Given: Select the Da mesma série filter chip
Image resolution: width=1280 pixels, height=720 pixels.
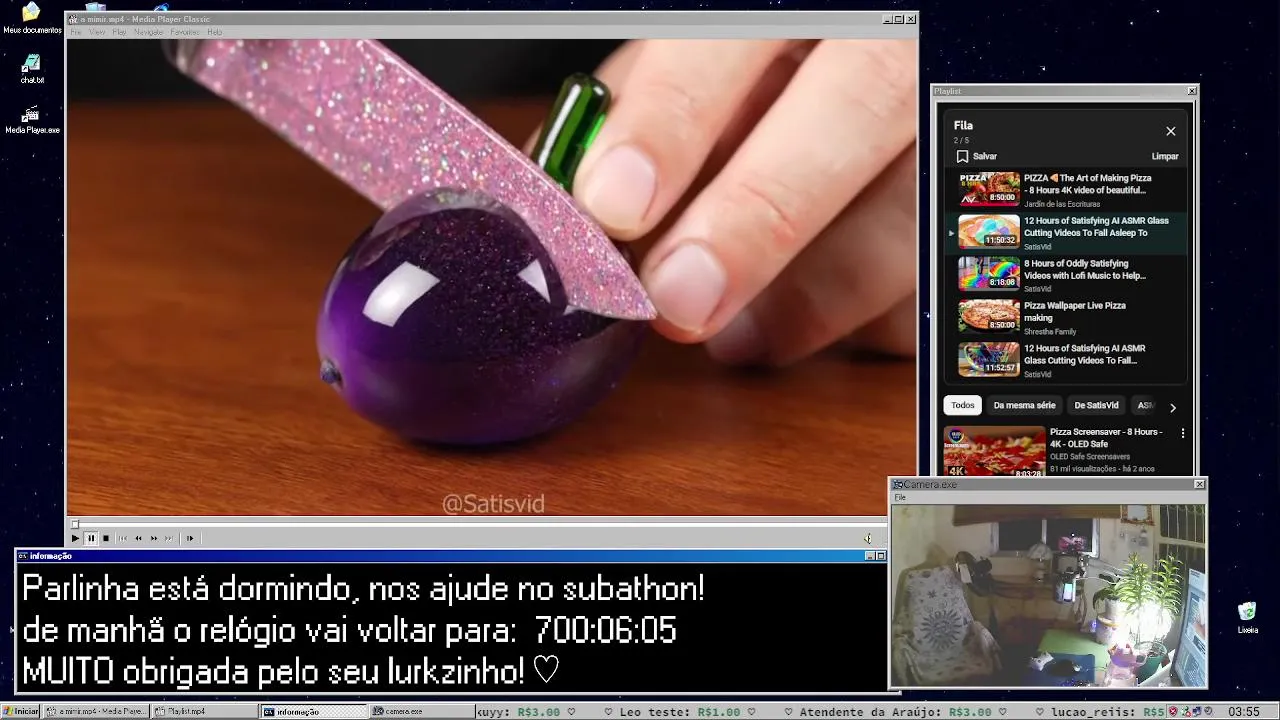Looking at the screenshot, I should [x=1024, y=405].
